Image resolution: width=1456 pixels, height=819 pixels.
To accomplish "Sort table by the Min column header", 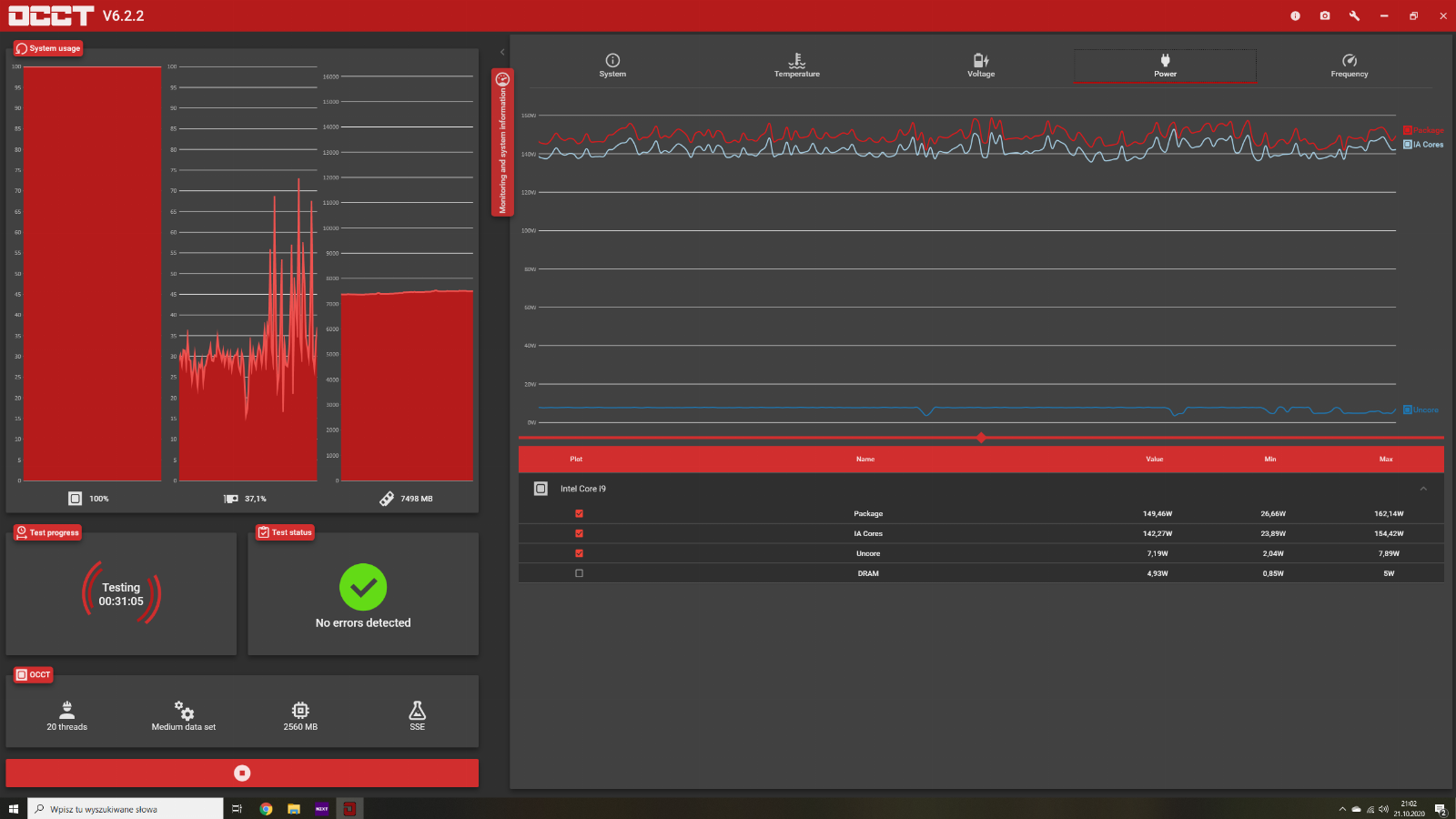I will [x=1270, y=459].
